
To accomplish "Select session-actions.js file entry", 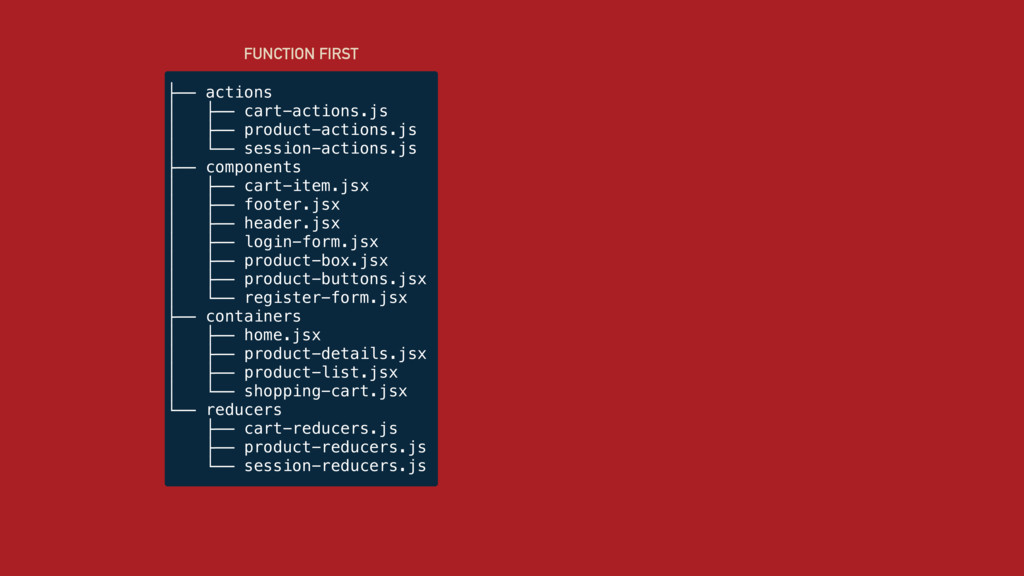I will coord(330,148).
